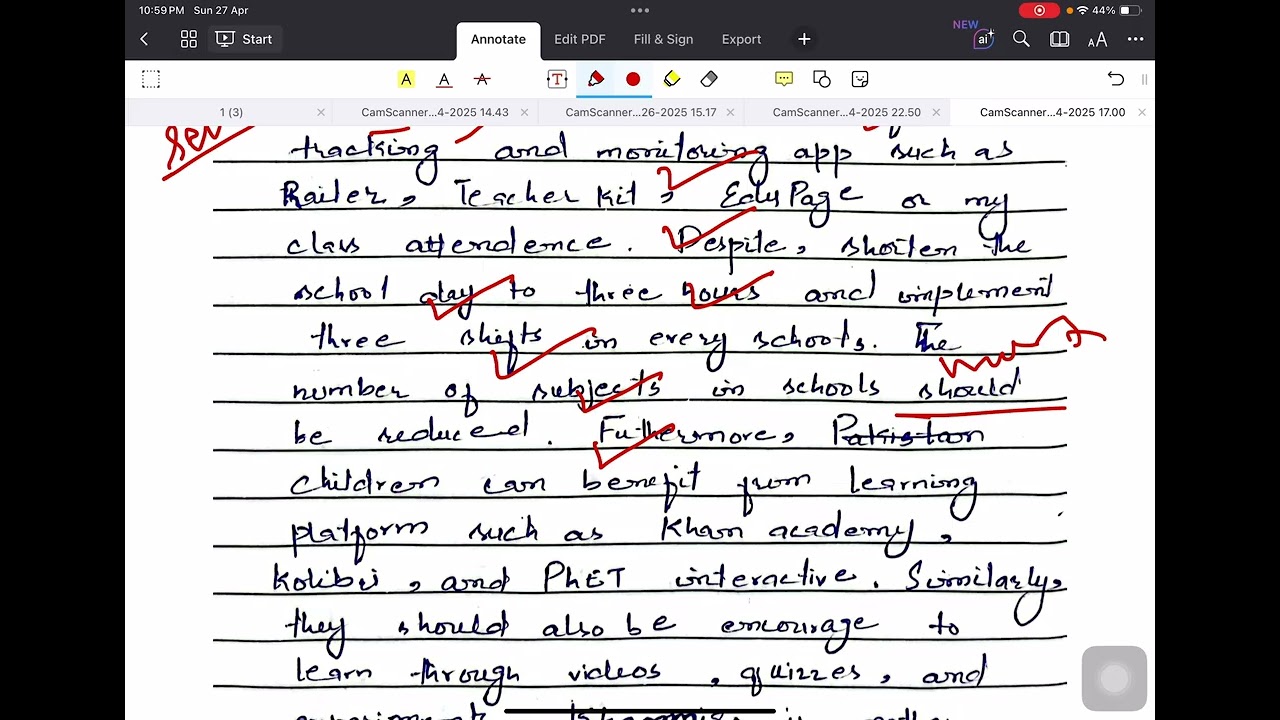Open the more options menu
Viewport: 1280px width, 720px height.
click(x=1135, y=39)
